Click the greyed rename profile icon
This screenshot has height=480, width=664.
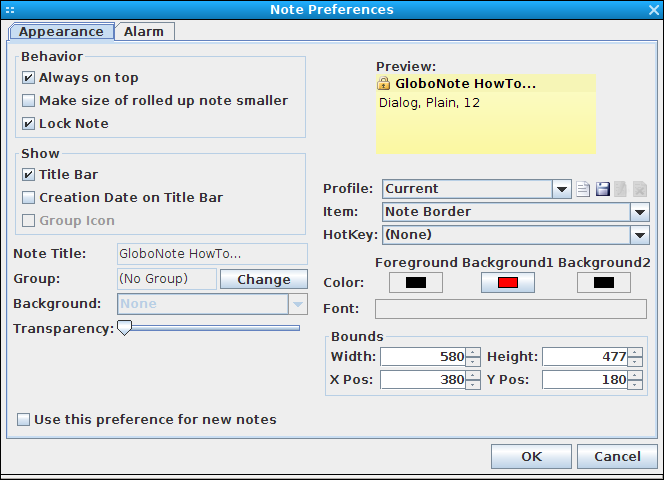coord(620,189)
